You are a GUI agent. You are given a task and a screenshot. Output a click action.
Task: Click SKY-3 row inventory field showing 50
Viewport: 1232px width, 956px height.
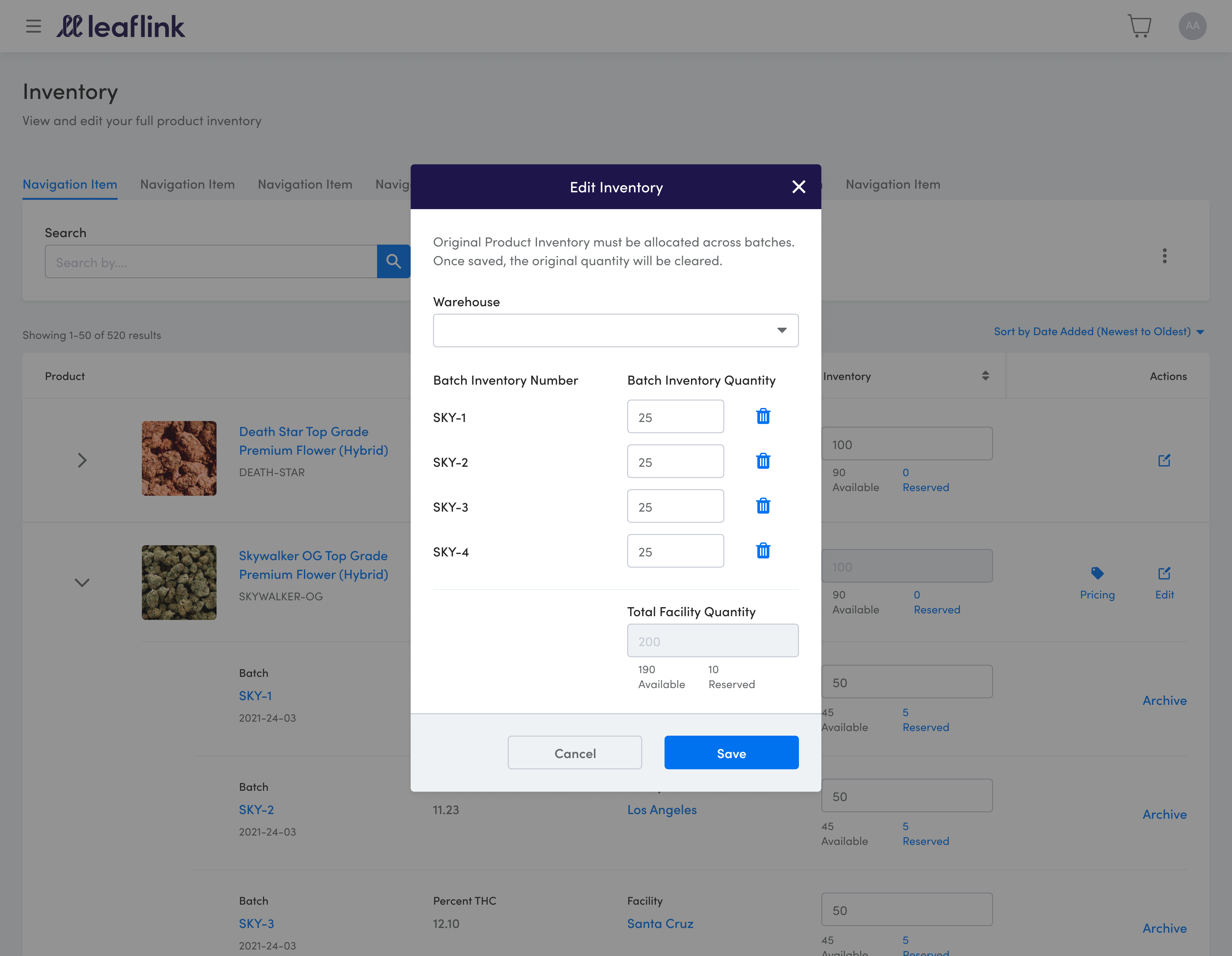[907, 910]
